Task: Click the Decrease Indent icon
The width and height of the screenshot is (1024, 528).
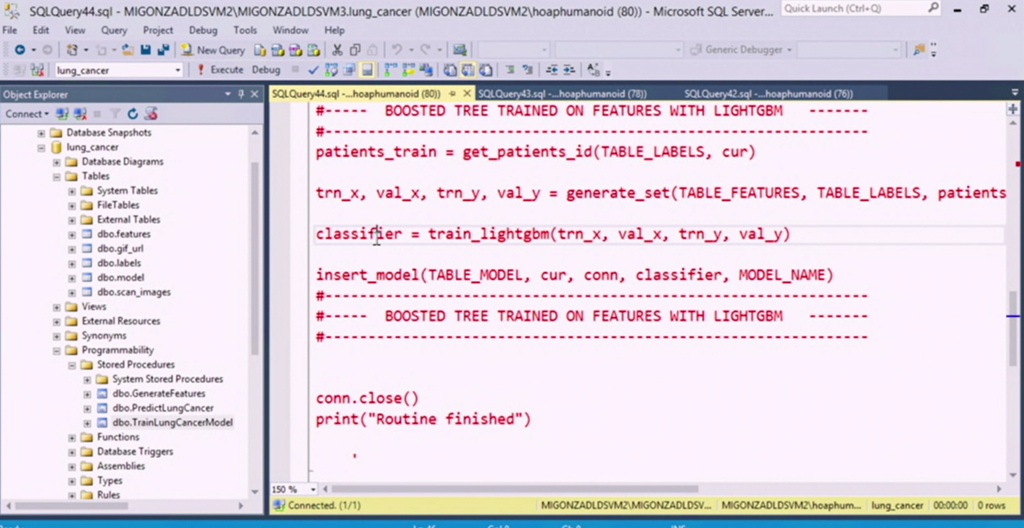Action: [x=552, y=70]
